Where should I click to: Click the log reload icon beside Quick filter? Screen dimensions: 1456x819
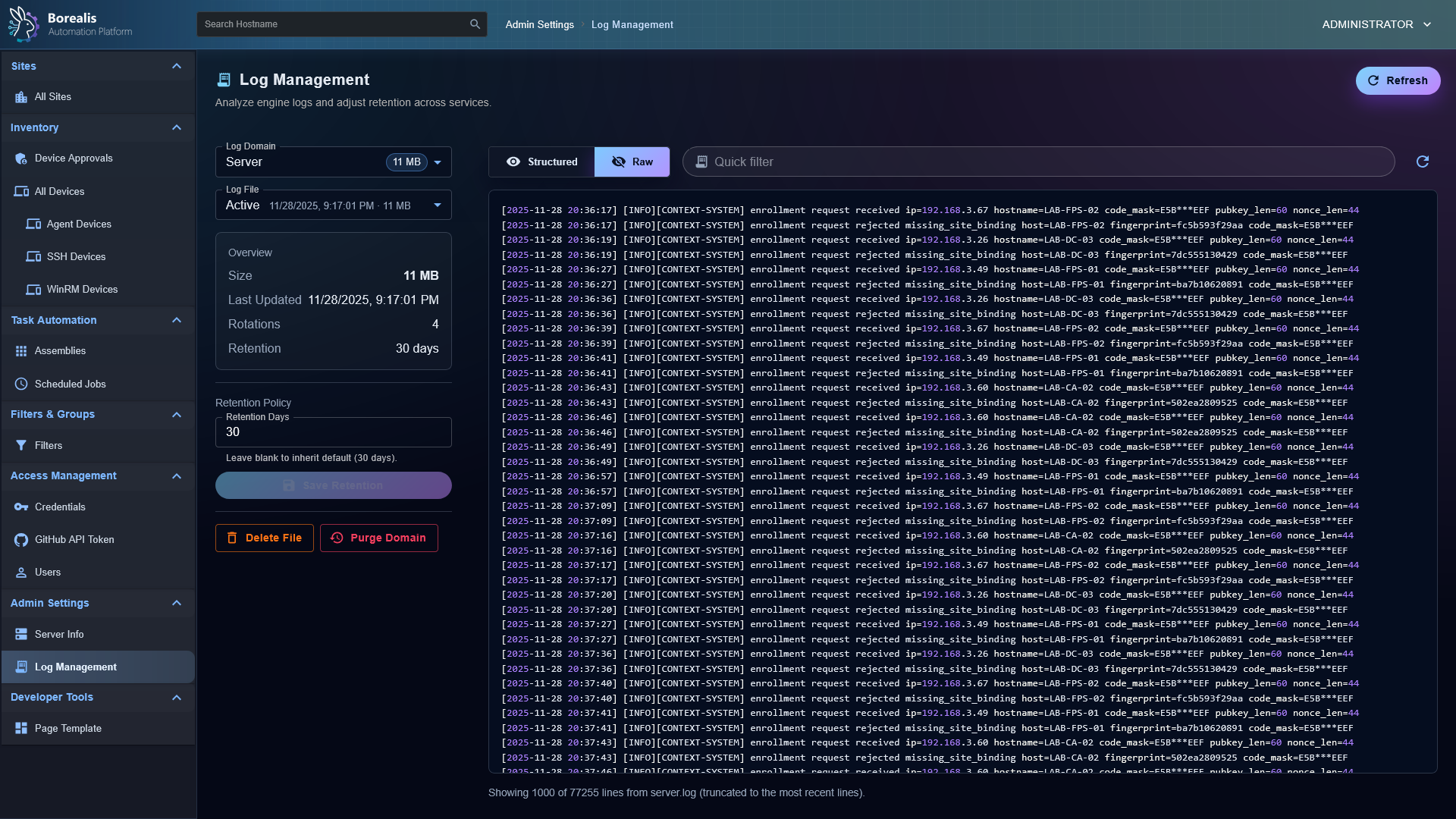(x=1423, y=162)
